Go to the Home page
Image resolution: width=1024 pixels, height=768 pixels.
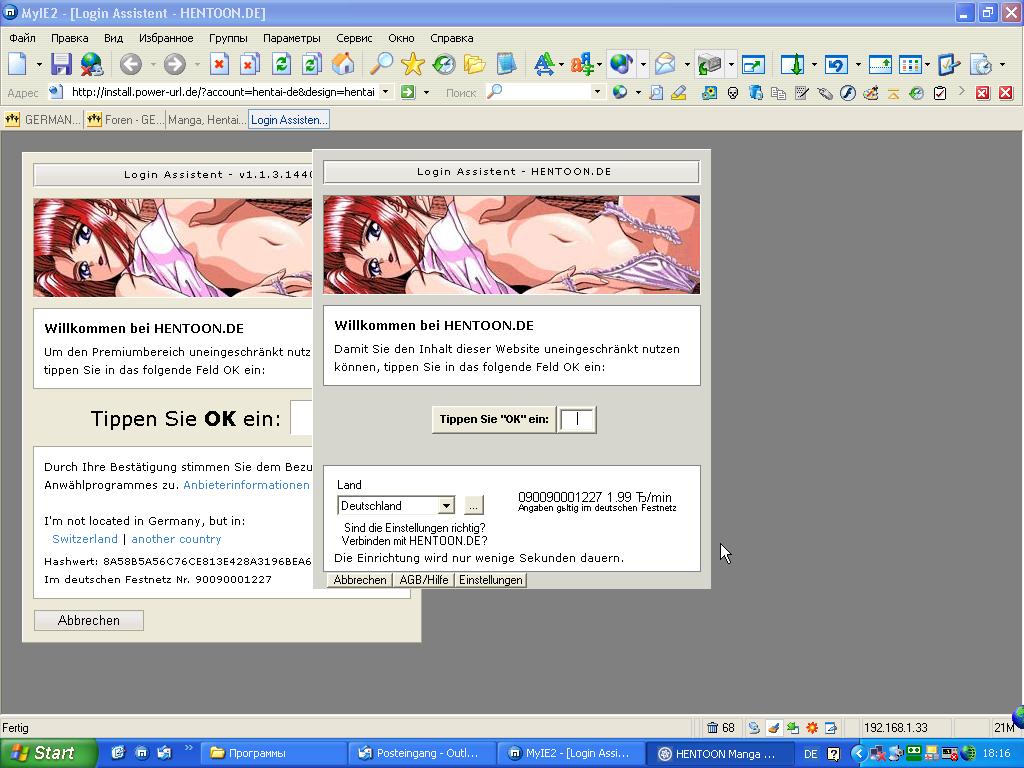pyautogui.click(x=343, y=64)
